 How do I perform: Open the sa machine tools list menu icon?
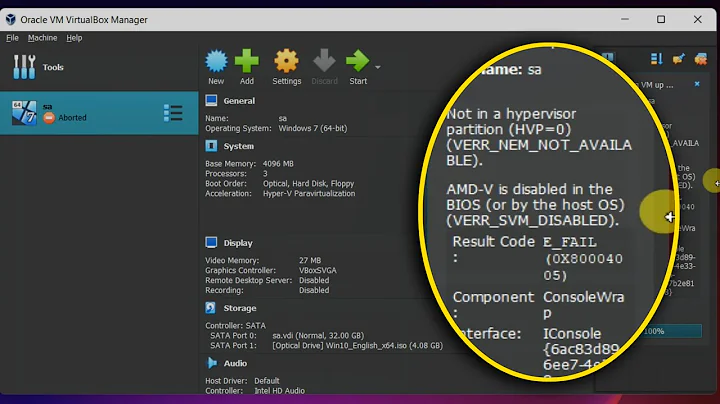coord(173,113)
